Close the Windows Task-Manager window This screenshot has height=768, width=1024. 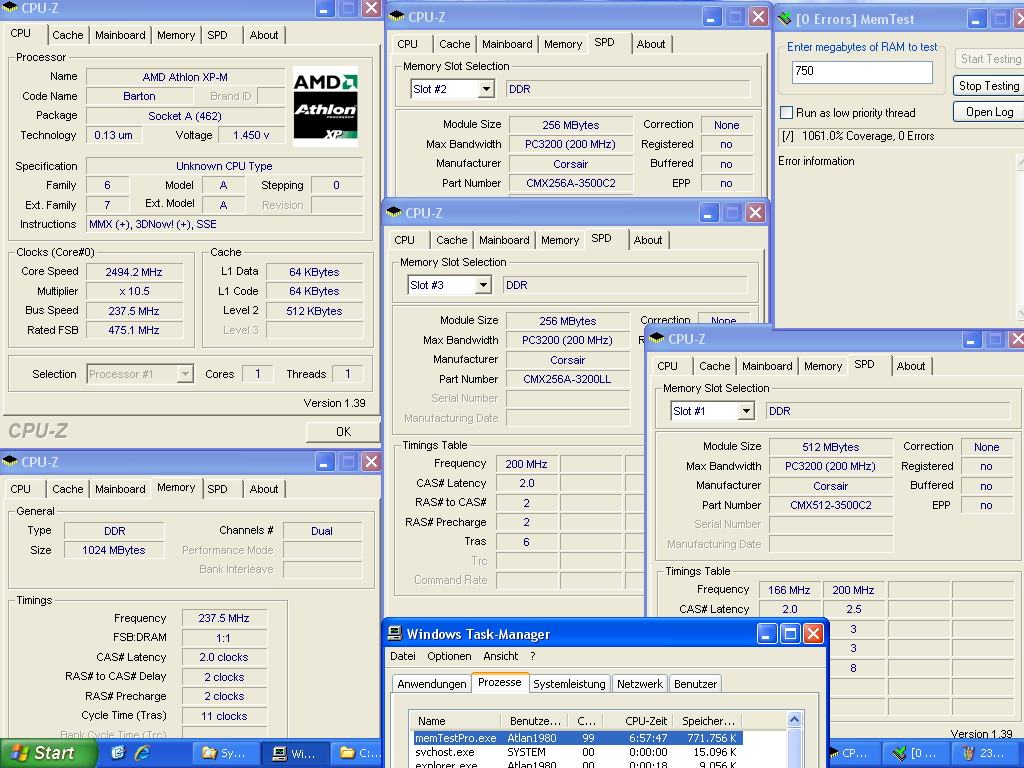pyautogui.click(x=813, y=633)
